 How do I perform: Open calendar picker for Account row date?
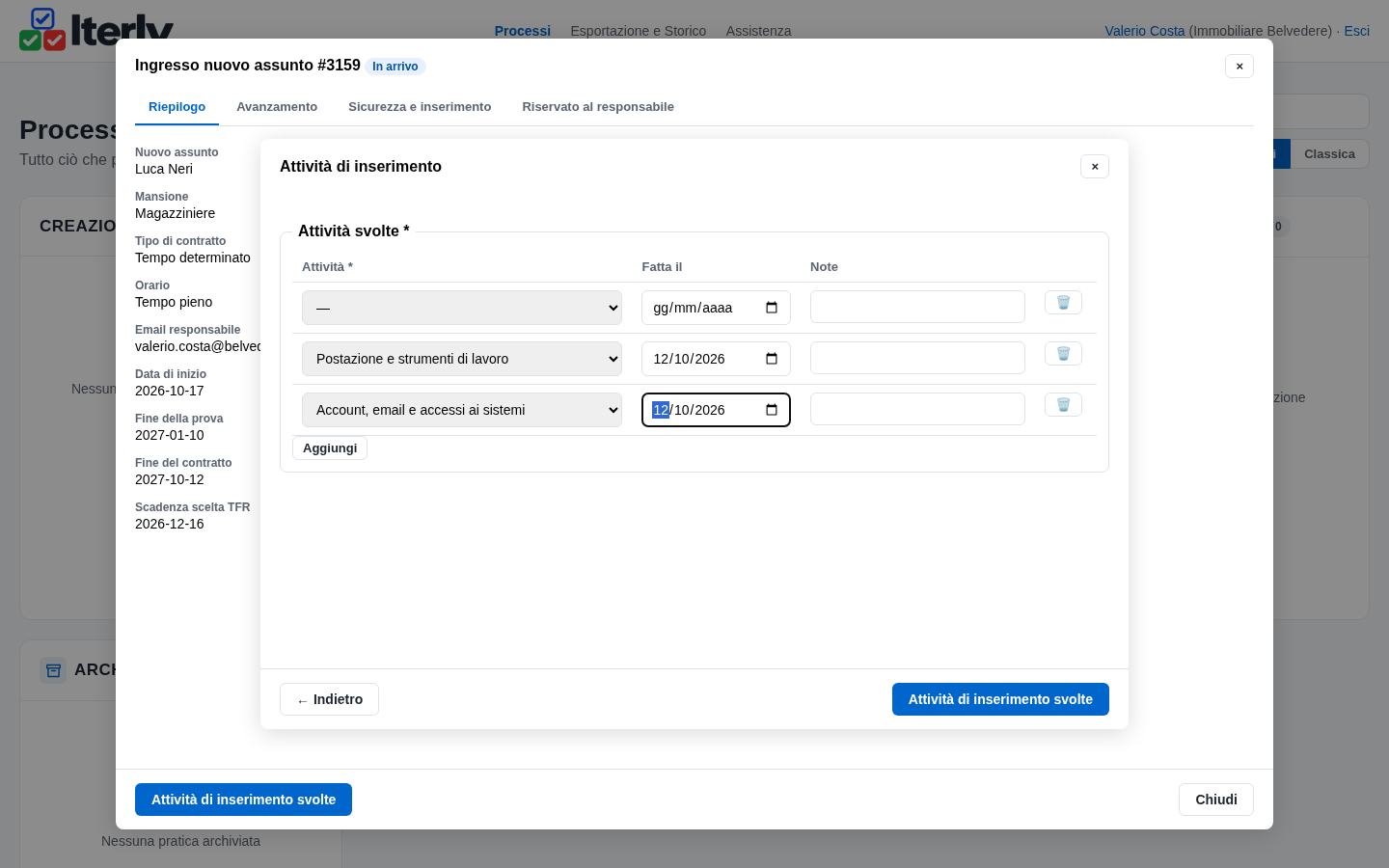click(x=772, y=410)
